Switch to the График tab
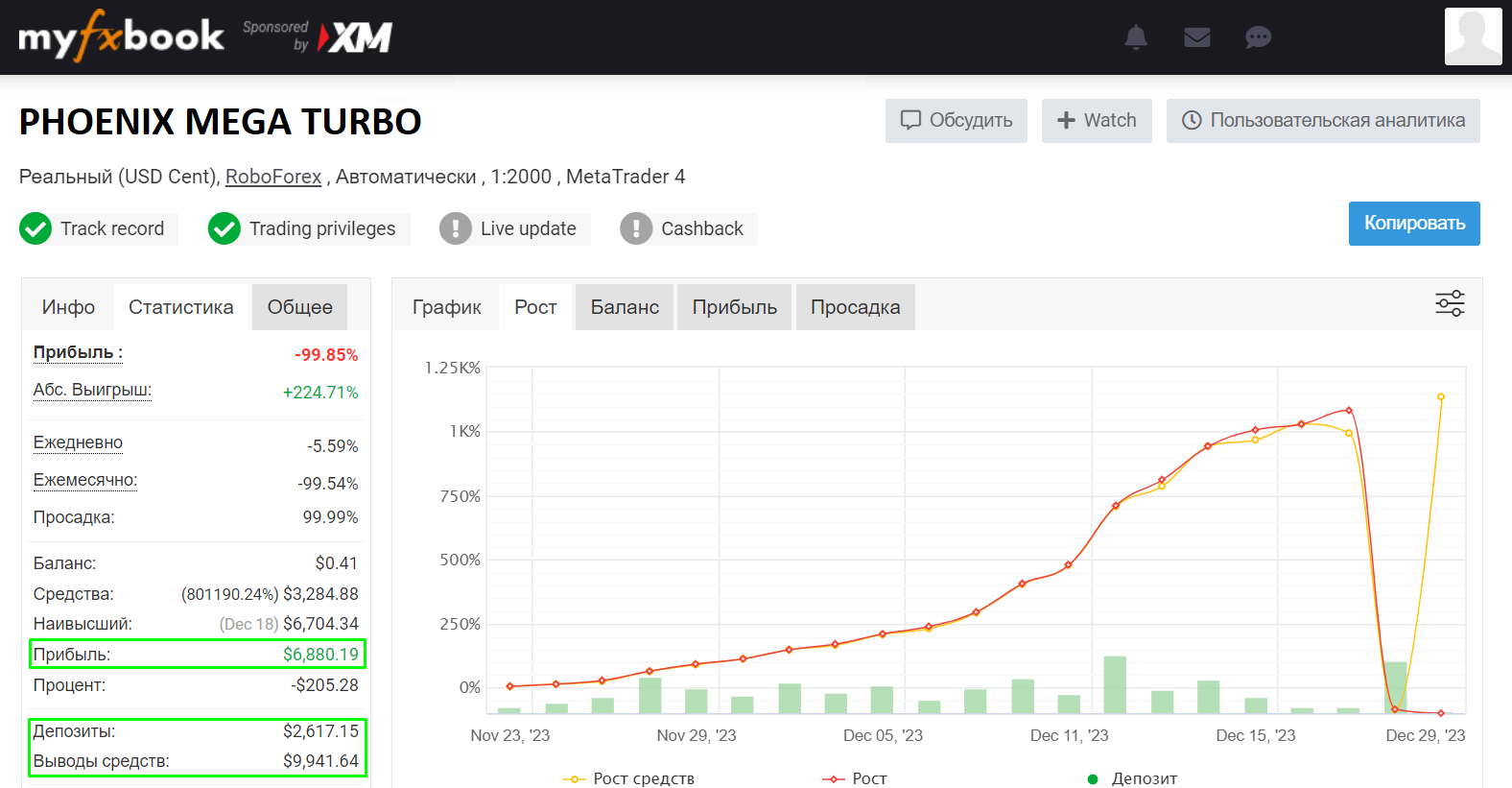1512x788 pixels. 447,307
